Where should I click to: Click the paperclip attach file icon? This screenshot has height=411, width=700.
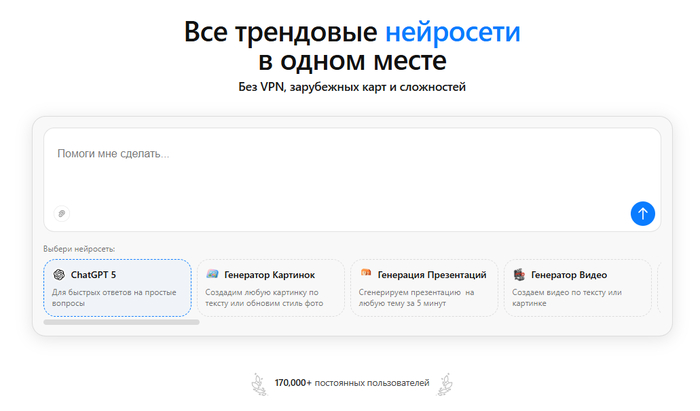61,213
